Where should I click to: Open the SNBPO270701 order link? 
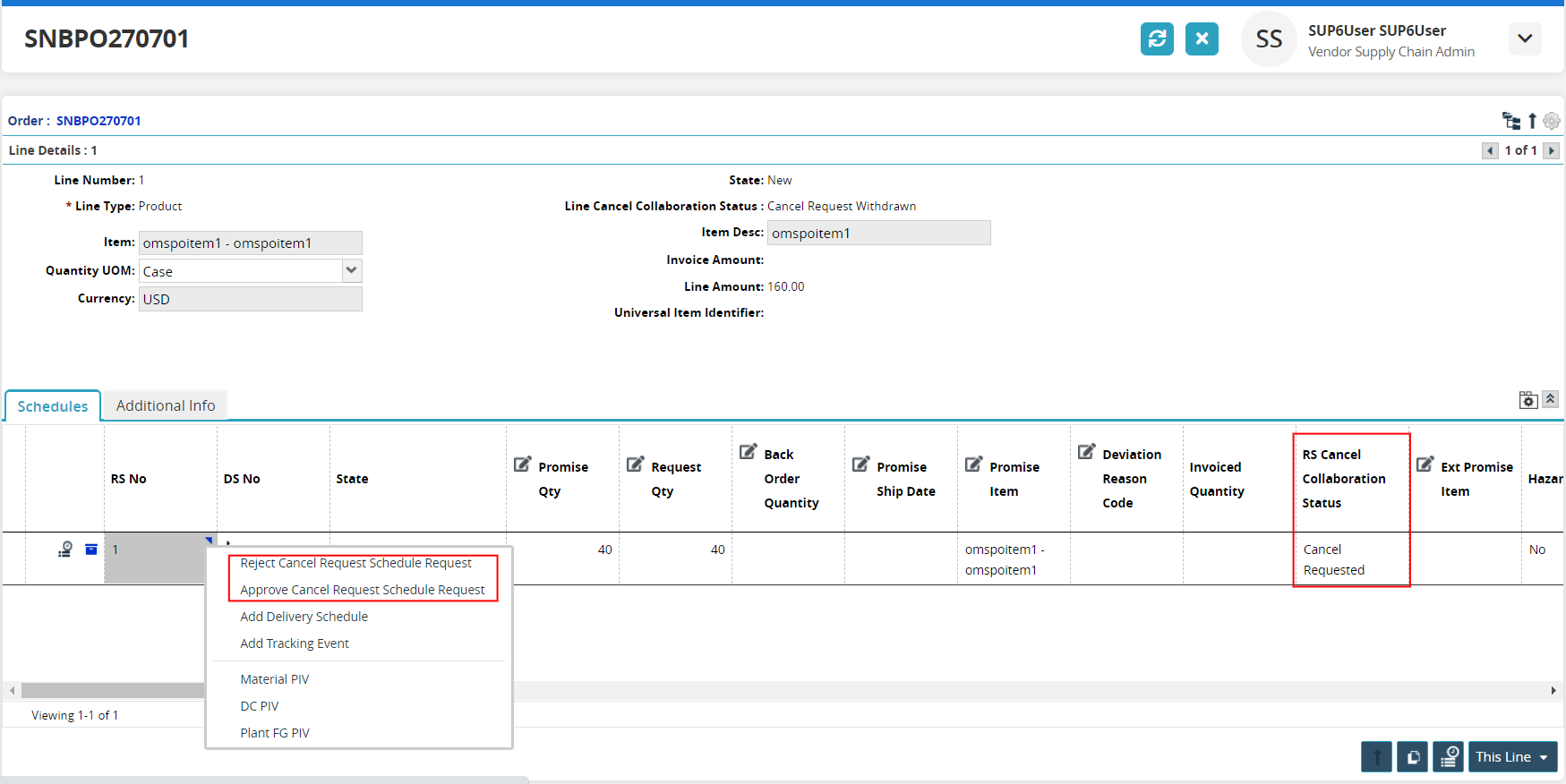[x=98, y=121]
